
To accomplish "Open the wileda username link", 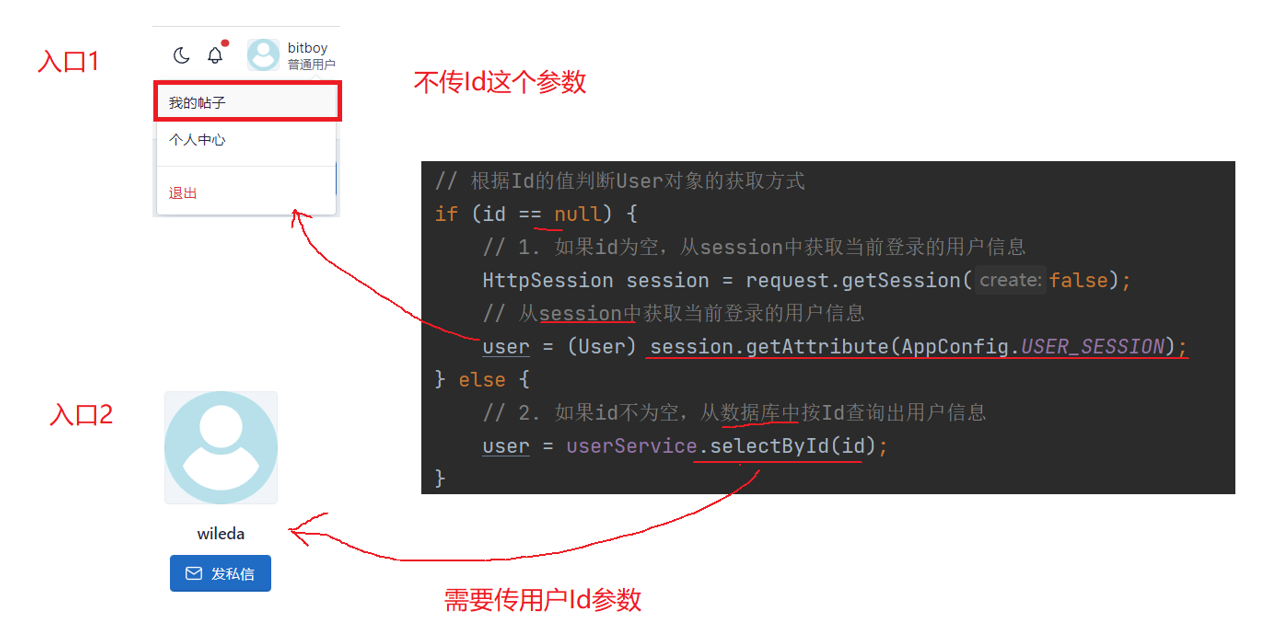I will (x=221, y=533).
